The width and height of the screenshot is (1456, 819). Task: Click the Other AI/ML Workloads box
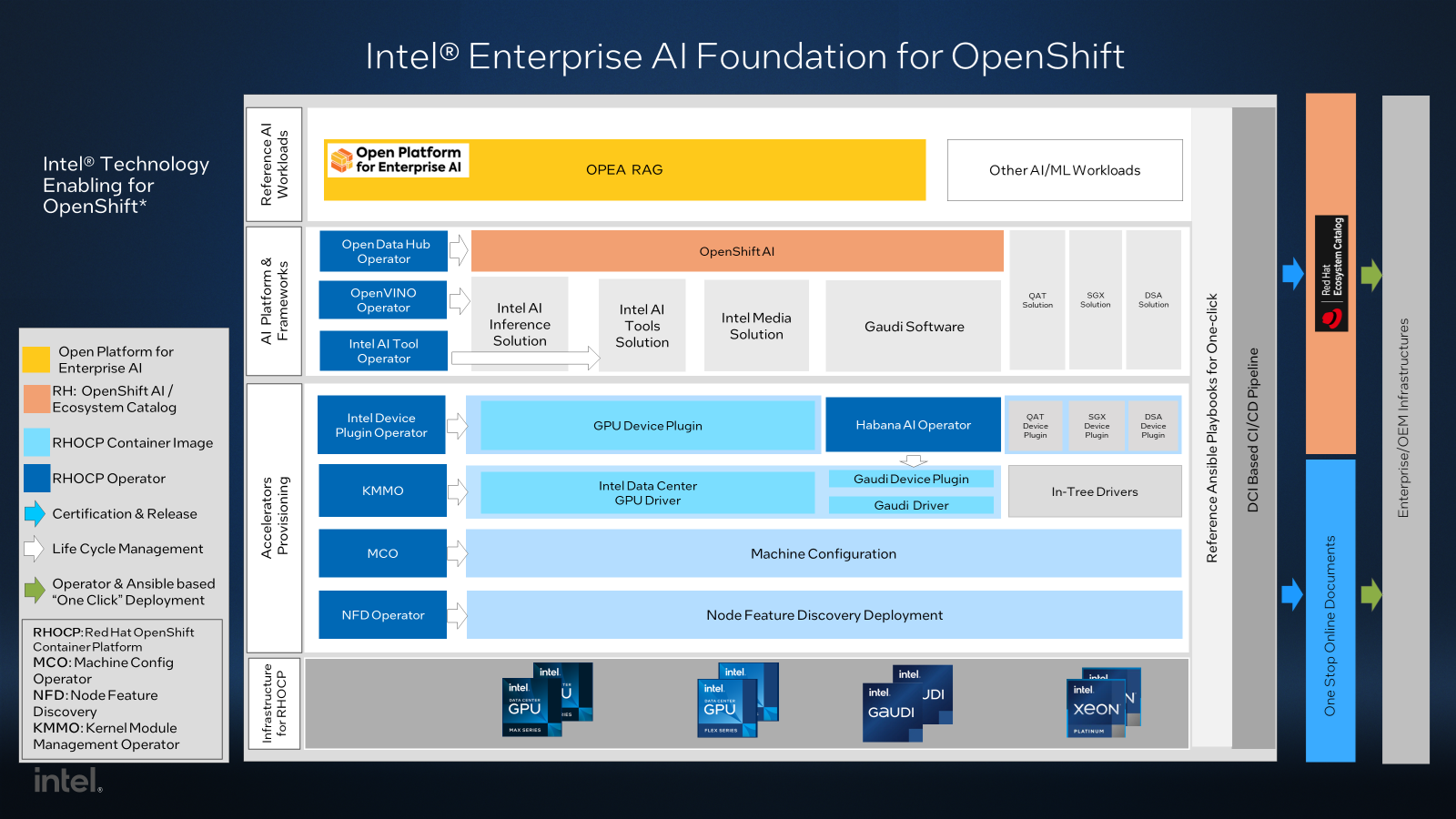[x=1065, y=170]
